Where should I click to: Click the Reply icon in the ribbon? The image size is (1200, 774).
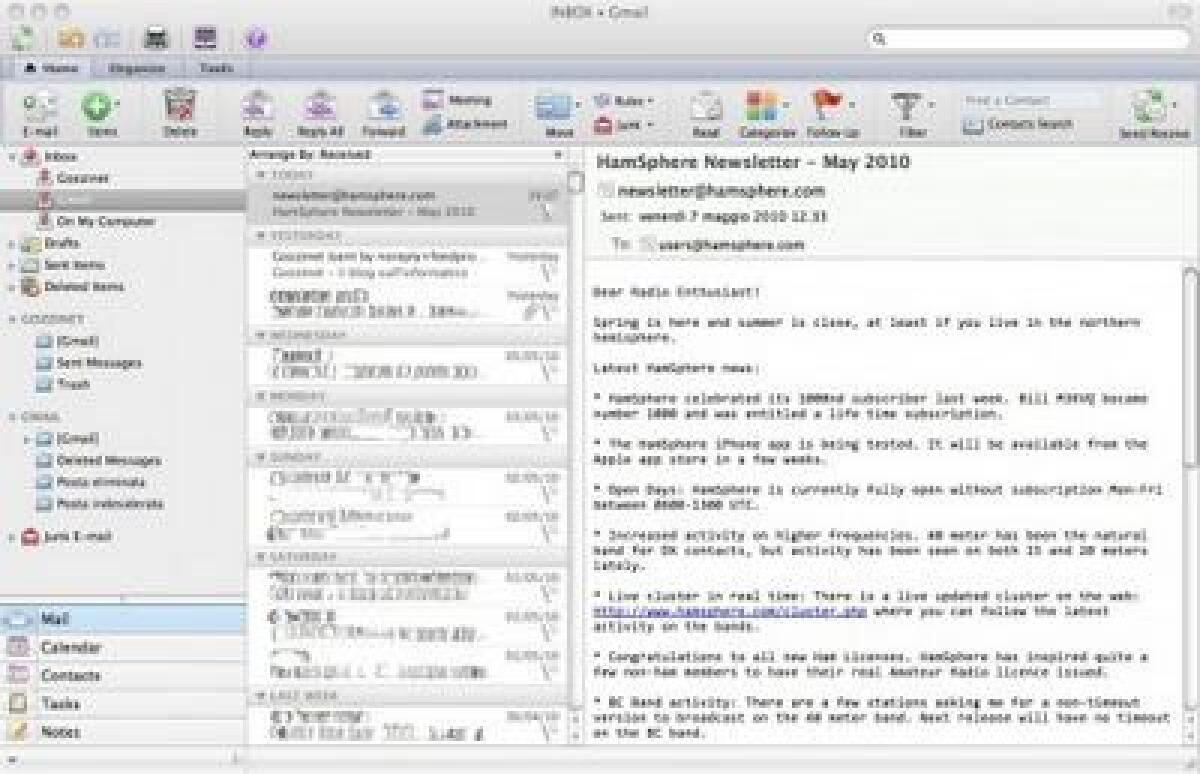click(x=257, y=107)
